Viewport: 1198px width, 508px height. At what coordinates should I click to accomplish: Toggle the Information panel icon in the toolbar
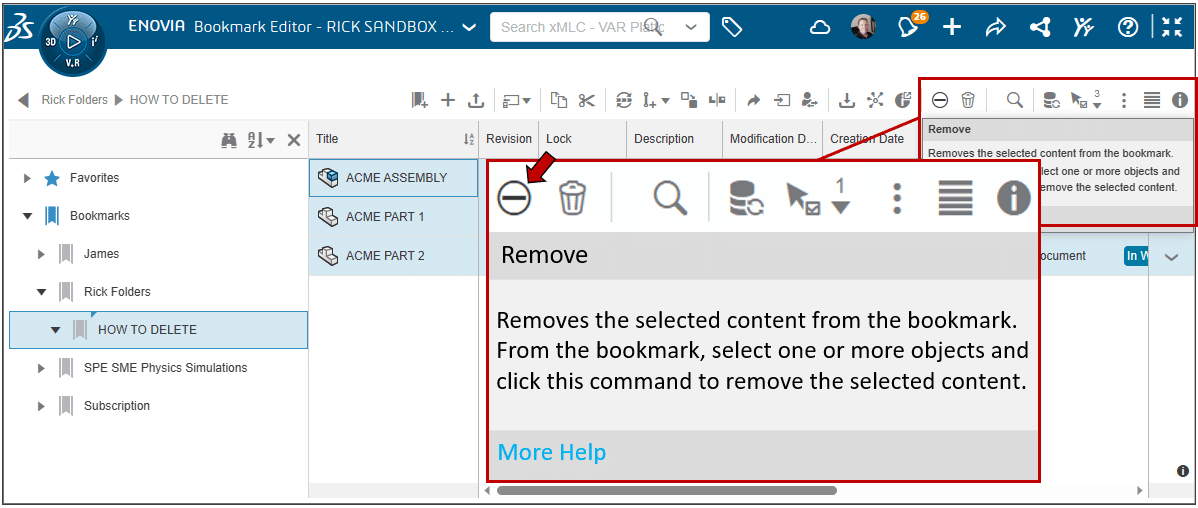coord(1180,100)
